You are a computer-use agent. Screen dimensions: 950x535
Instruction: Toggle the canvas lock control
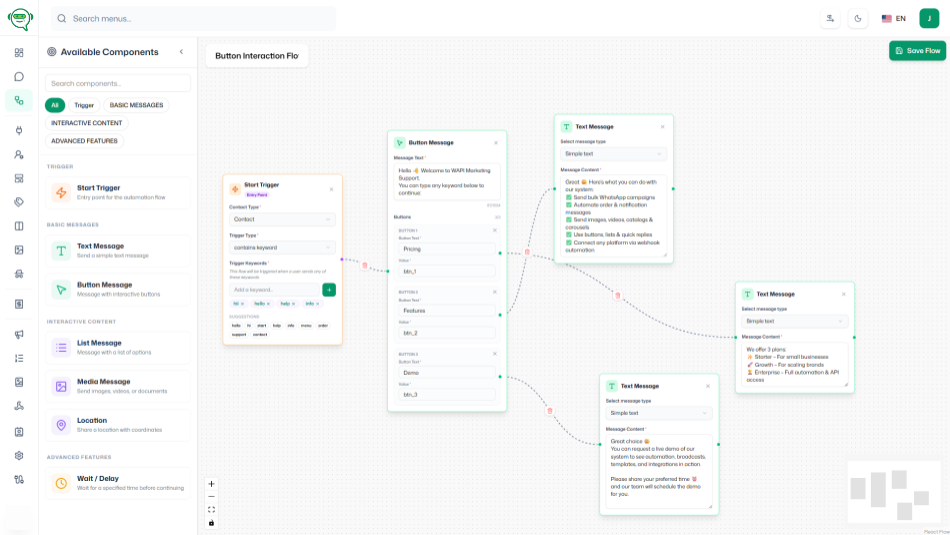tap(211, 523)
